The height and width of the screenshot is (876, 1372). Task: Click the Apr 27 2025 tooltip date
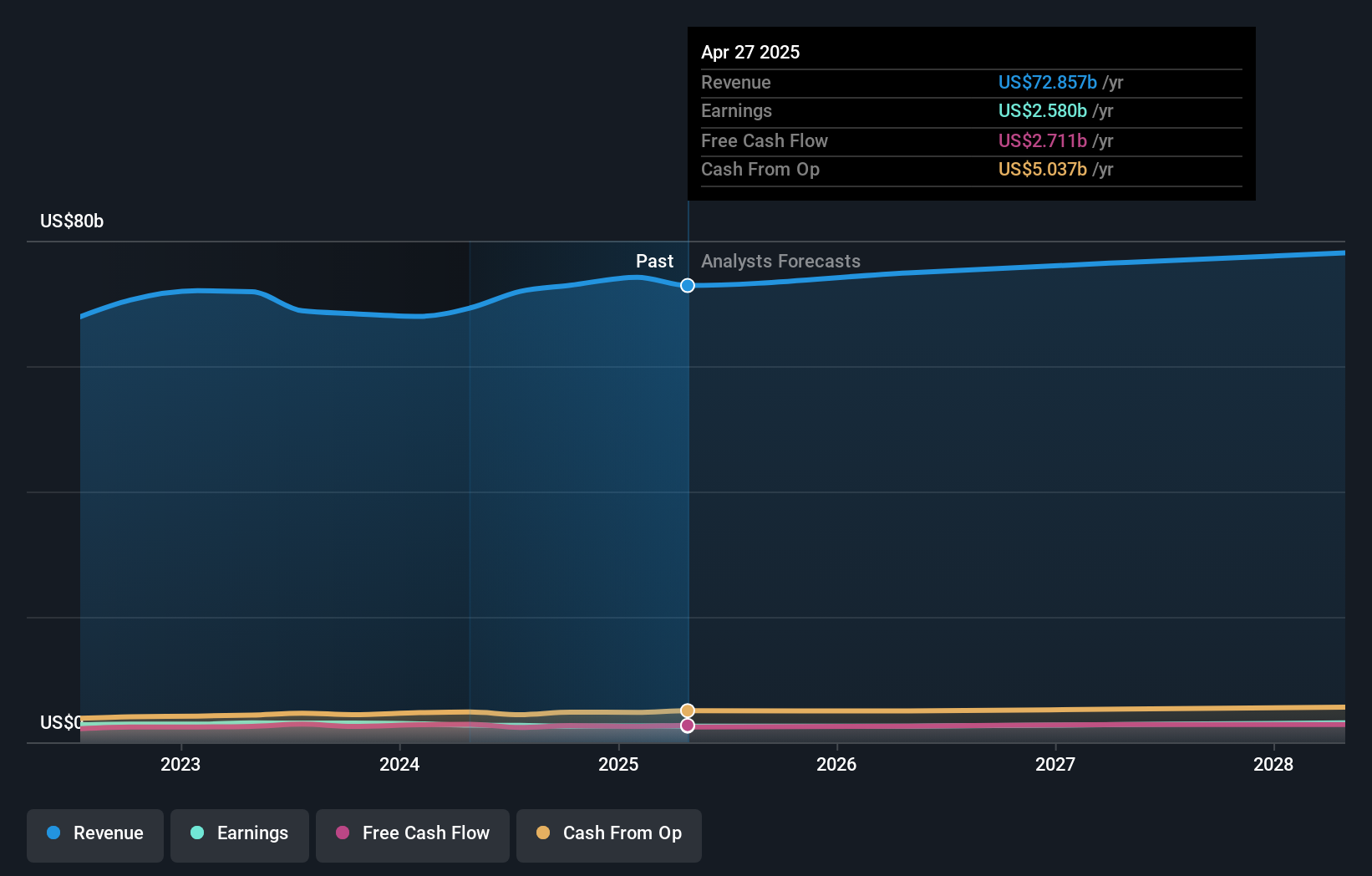750,52
